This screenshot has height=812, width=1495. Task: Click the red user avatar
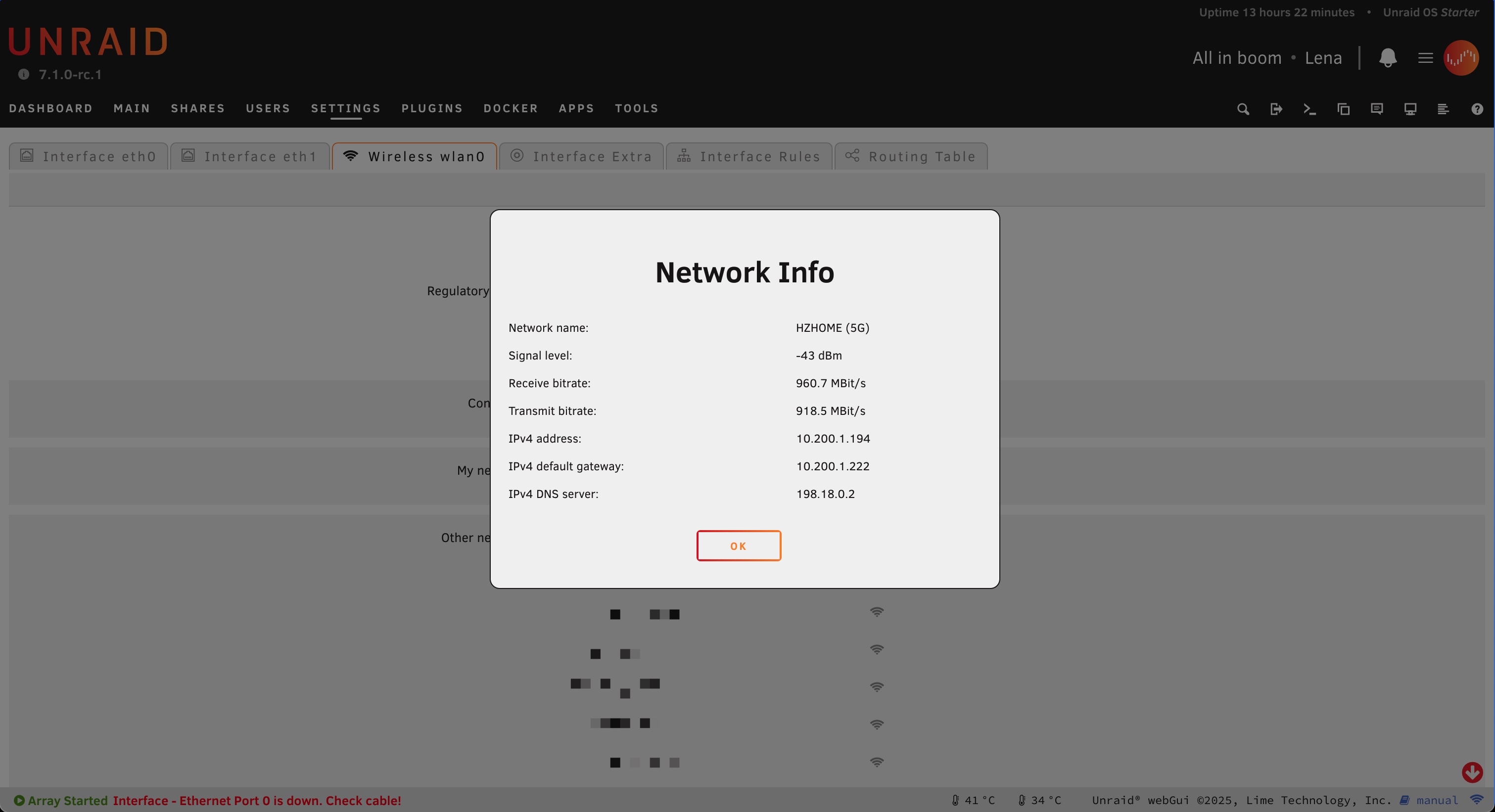pyautogui.click(x=1461, y=57)
